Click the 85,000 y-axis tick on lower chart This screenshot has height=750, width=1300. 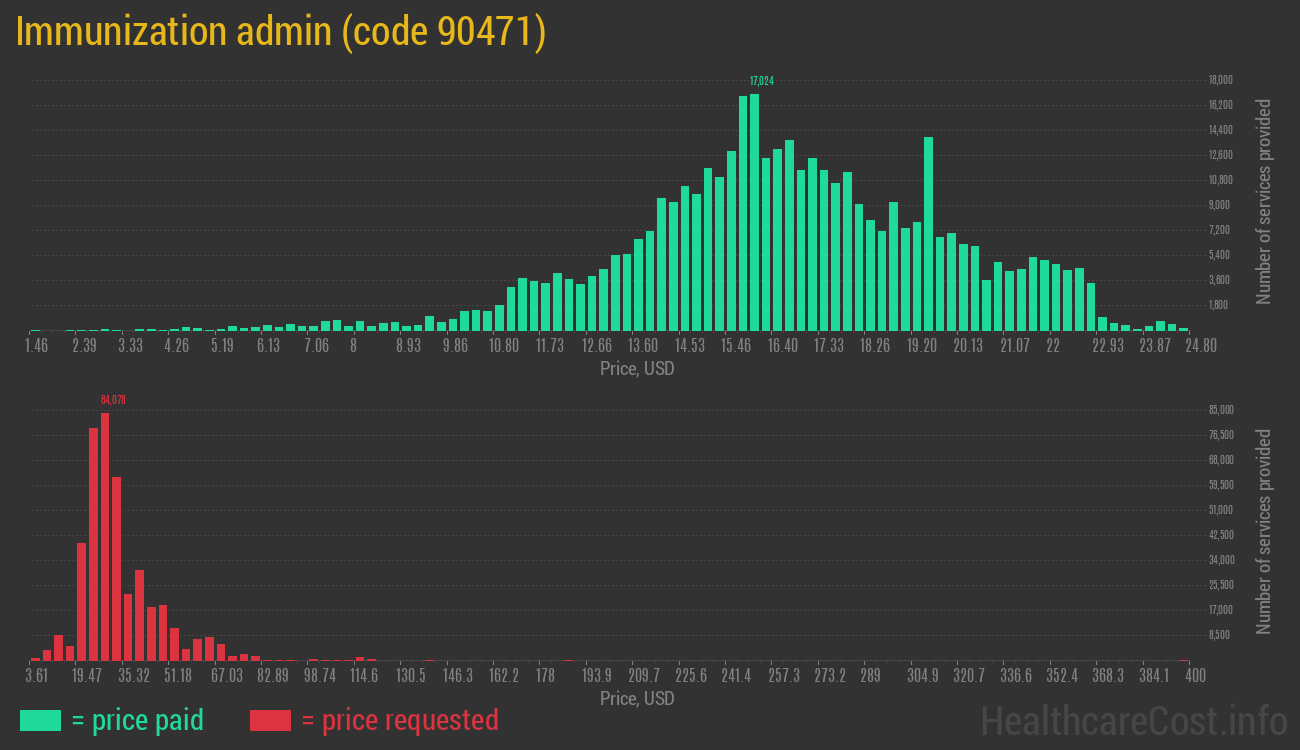(1220, 410)
